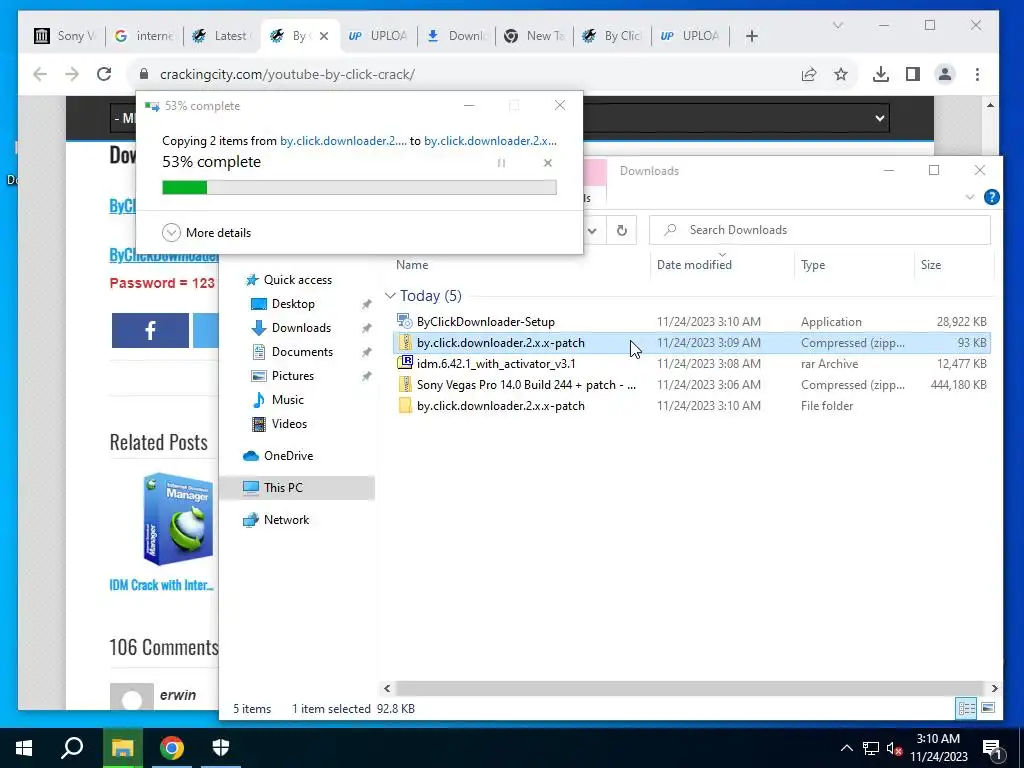Select Sony Vegas Pro 14.0 zip file
1024x768 pixels.
[526, 385]
